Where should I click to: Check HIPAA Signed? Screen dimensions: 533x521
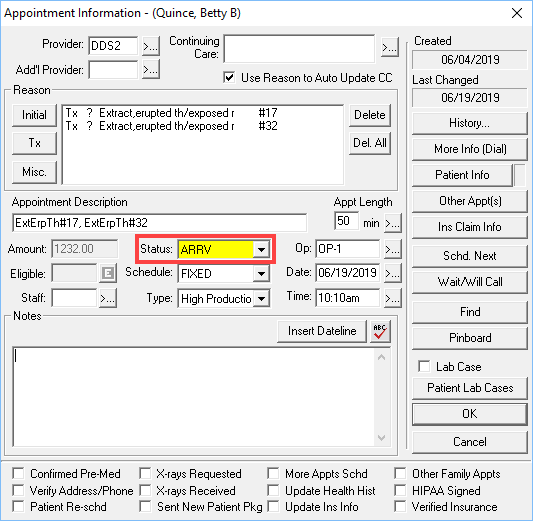click(x=400, y=490)
